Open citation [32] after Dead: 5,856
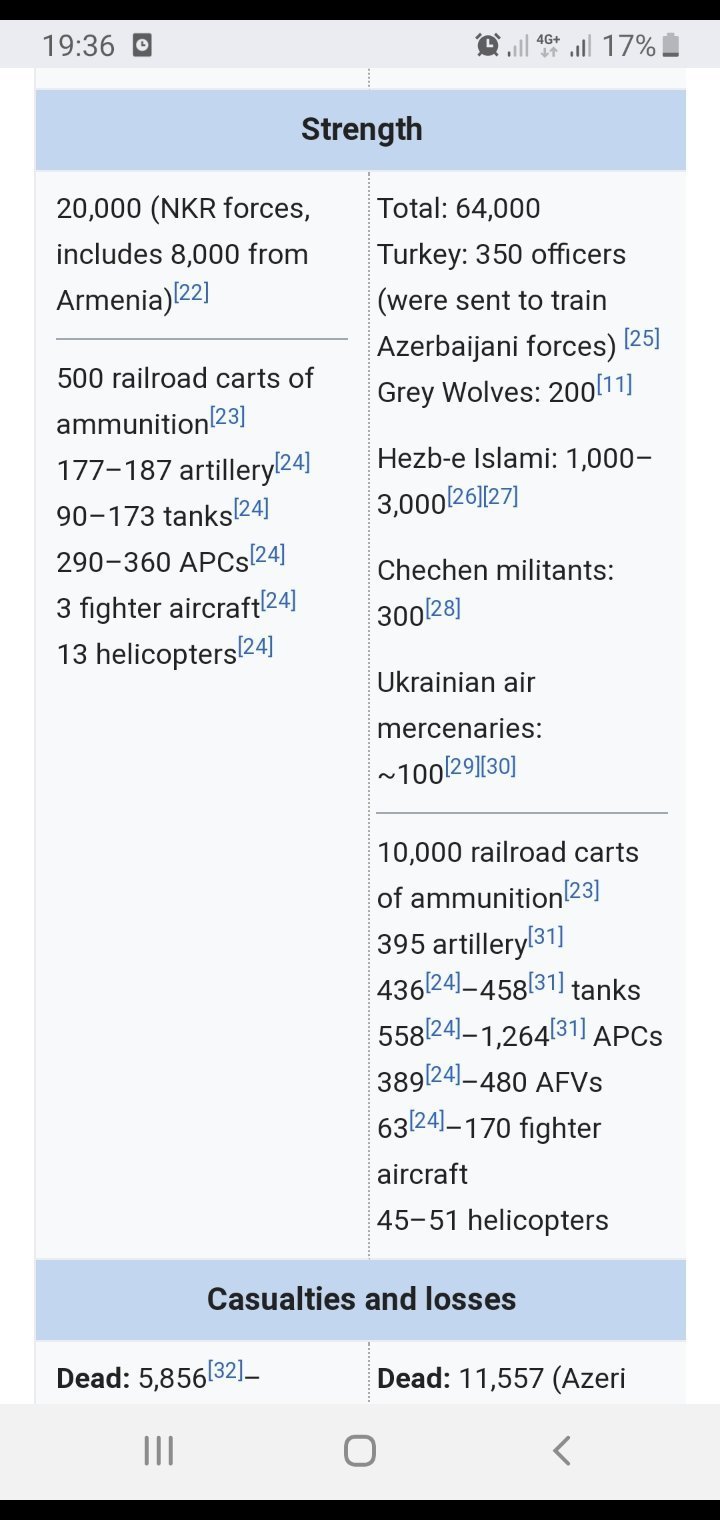 226,1370
